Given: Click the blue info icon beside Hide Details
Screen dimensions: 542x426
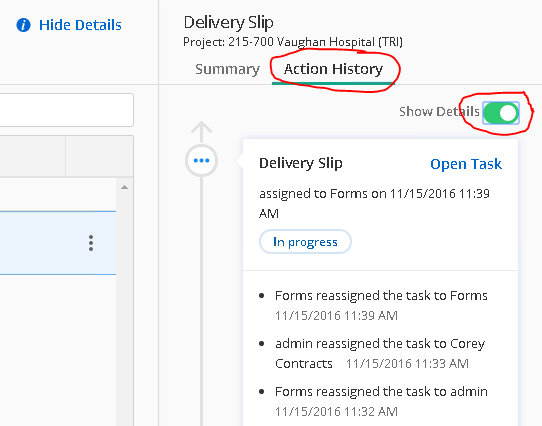Looking at the screenshot, I should tap(24, 25).
